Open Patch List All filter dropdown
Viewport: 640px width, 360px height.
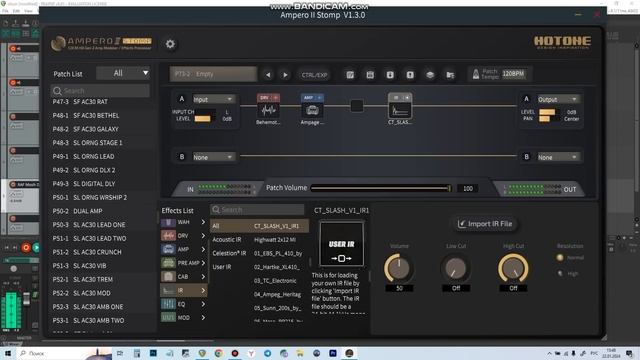(x=123, y=73)
